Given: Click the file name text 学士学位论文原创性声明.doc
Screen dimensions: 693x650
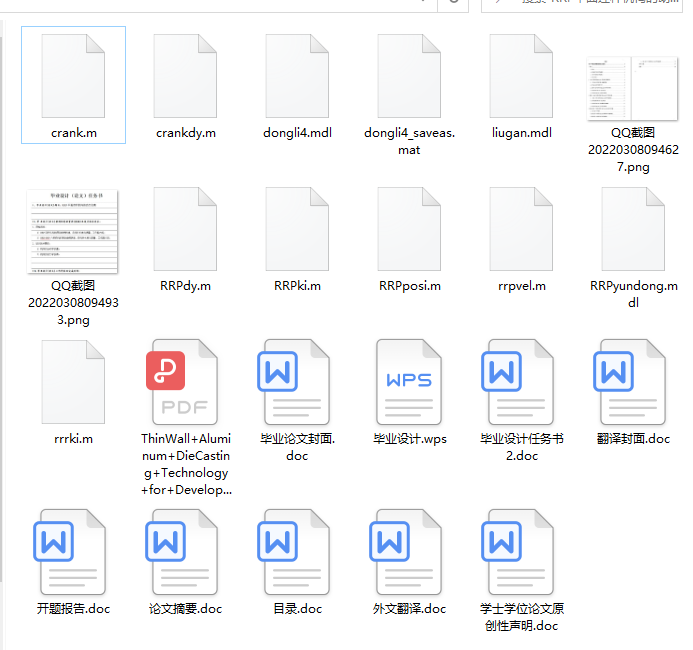Looking at the screenshot, I should click(522, 617).
